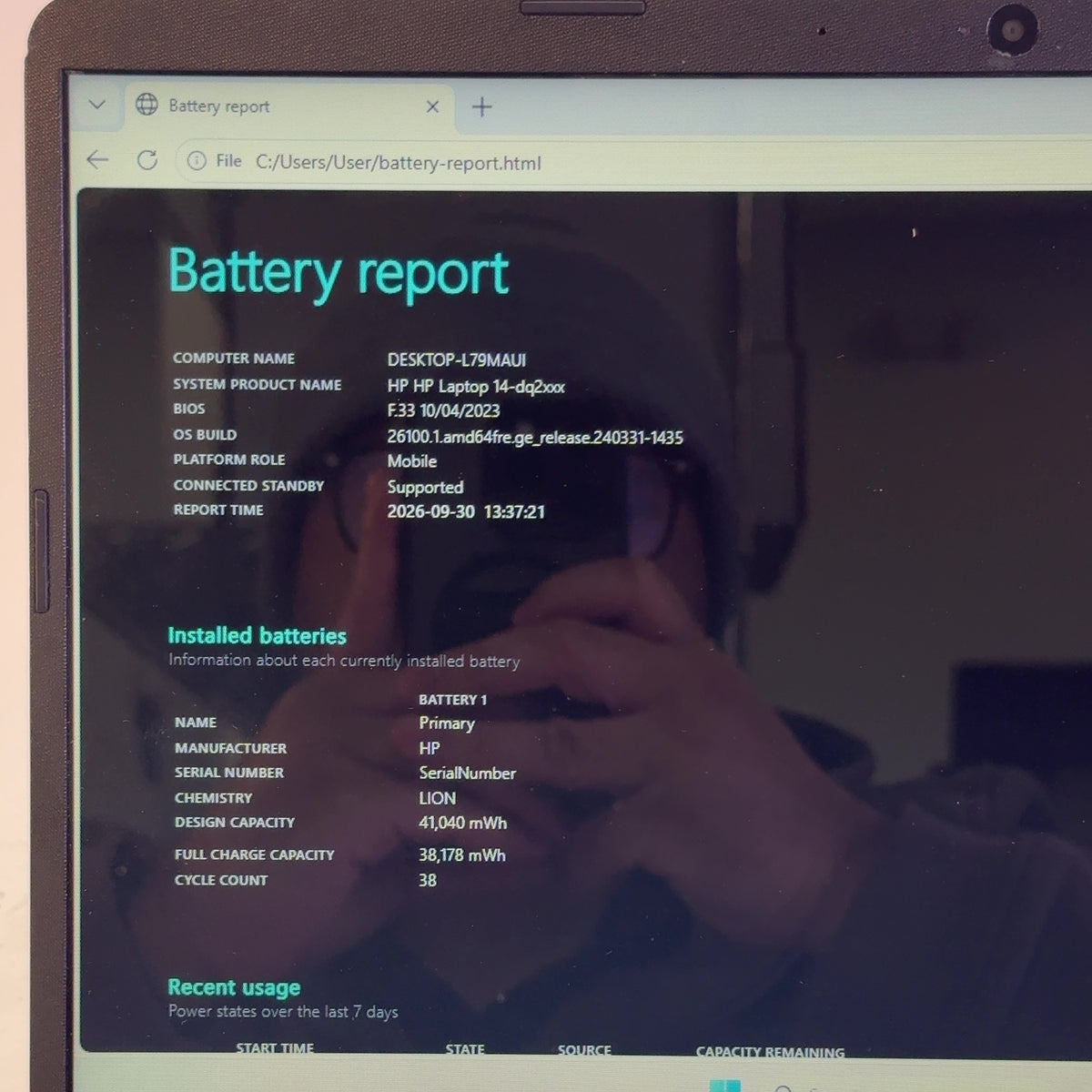Image resolution: width=1092 pixels, height=1092 pixels.
Task: Click the File label in address bar
Action: click(228, 161)
